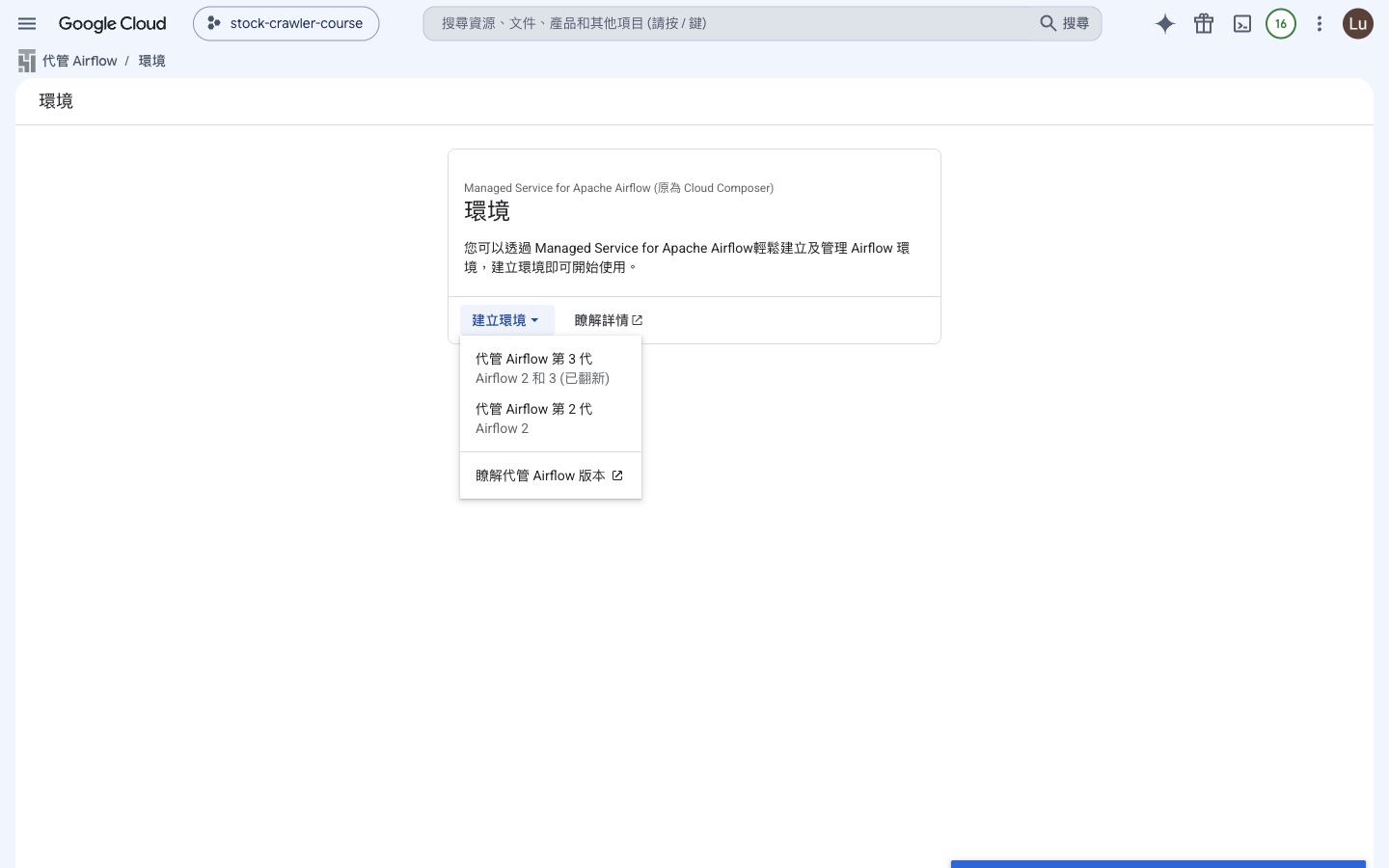Open the Gemini AI assistant sparkle icon
This screenshot has height=868, width=1389.
click(x=1165, y=24)
